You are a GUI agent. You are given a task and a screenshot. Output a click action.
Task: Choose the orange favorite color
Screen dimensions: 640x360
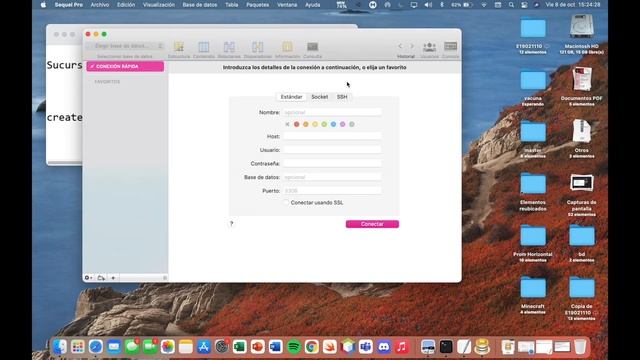point(306,124)
